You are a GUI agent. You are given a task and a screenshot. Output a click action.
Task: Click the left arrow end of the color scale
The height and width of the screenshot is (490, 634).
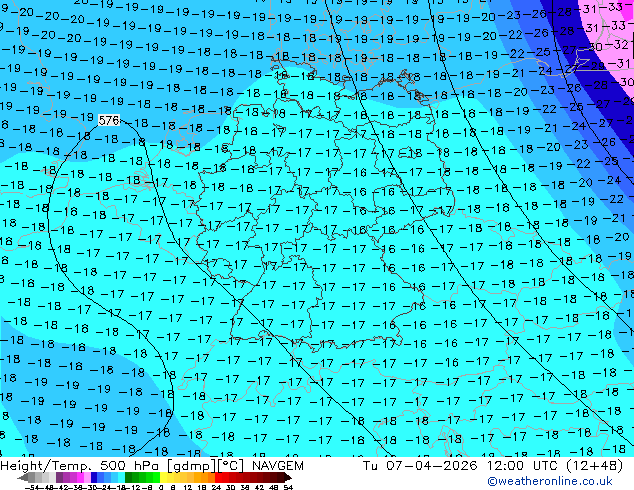tap(23, 477)
